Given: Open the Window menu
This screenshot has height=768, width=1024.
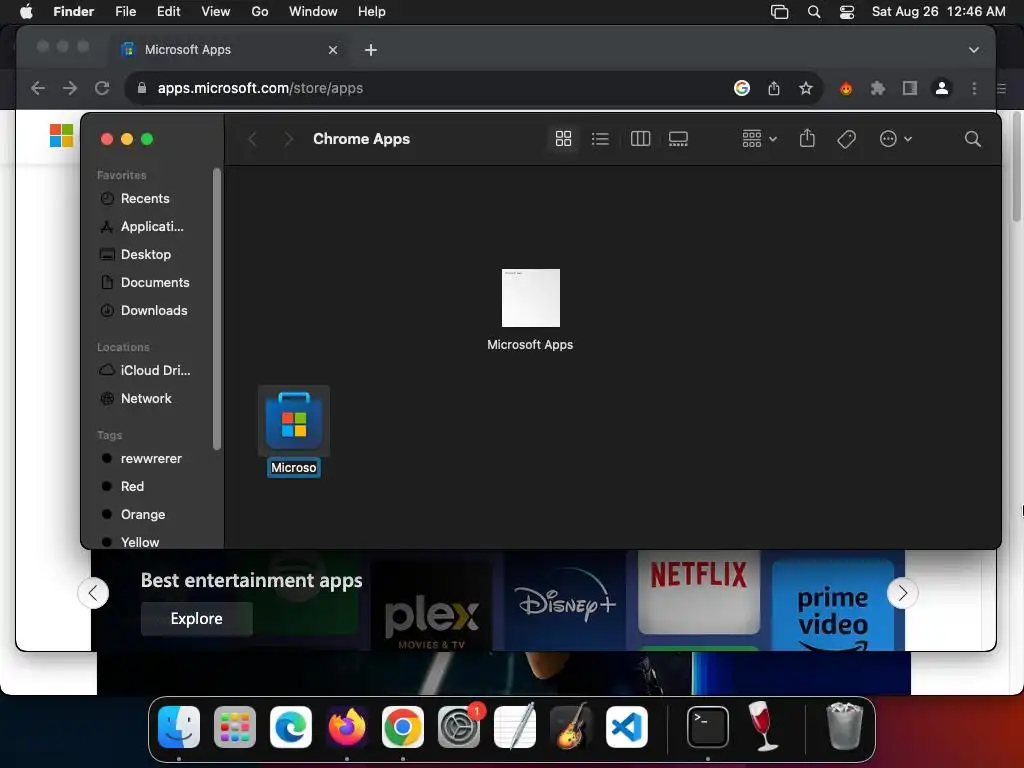Looking at the screenshot, I should tap(313, 12).
